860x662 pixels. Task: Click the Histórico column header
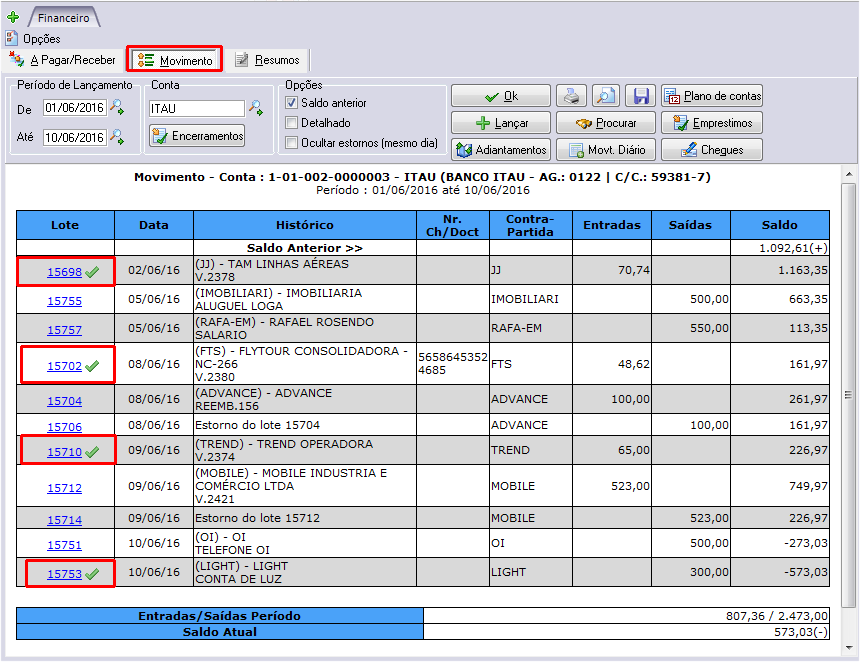click(304, 225)
